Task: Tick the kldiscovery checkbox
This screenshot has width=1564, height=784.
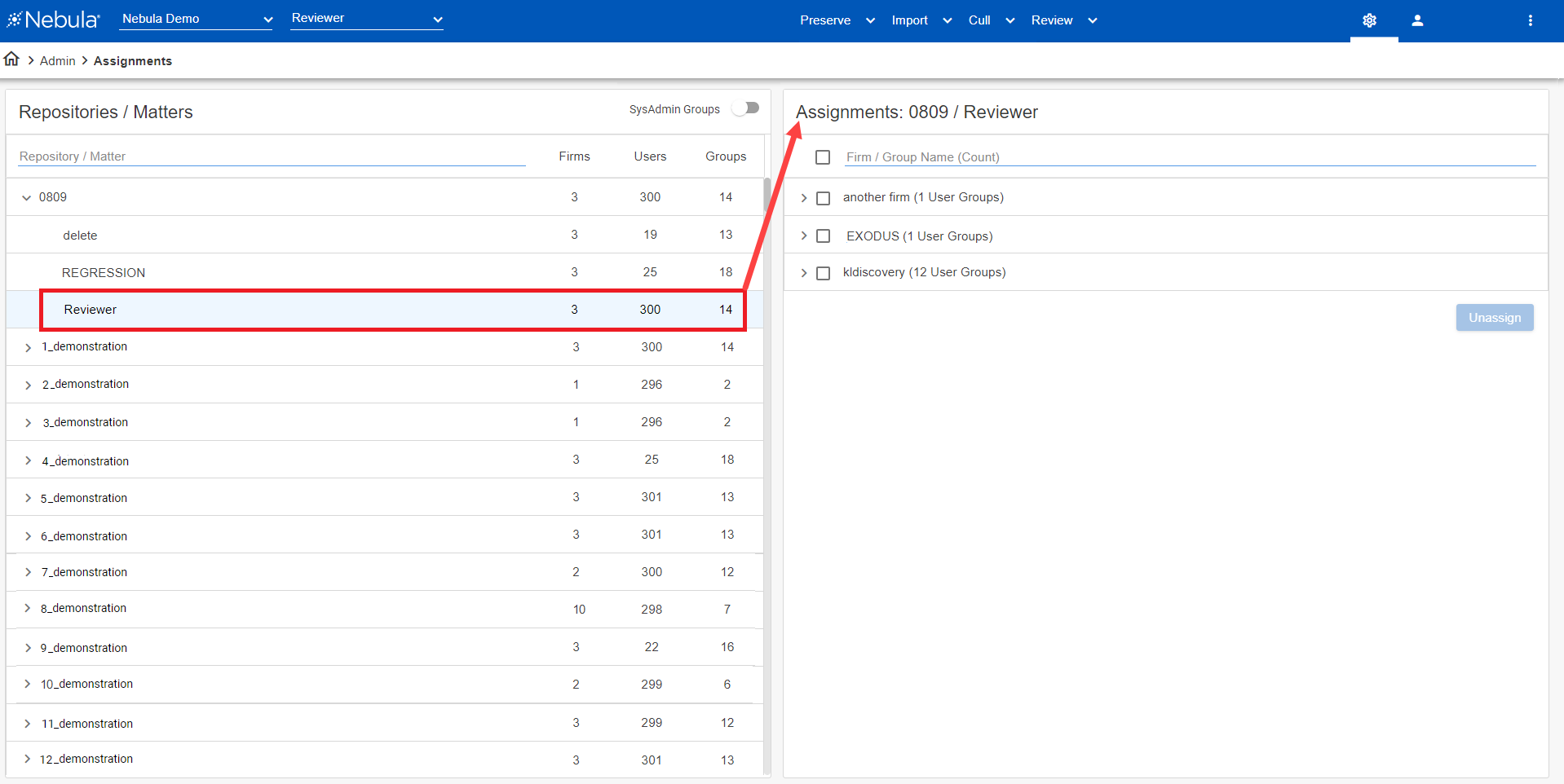Action: tap(823, 273)
